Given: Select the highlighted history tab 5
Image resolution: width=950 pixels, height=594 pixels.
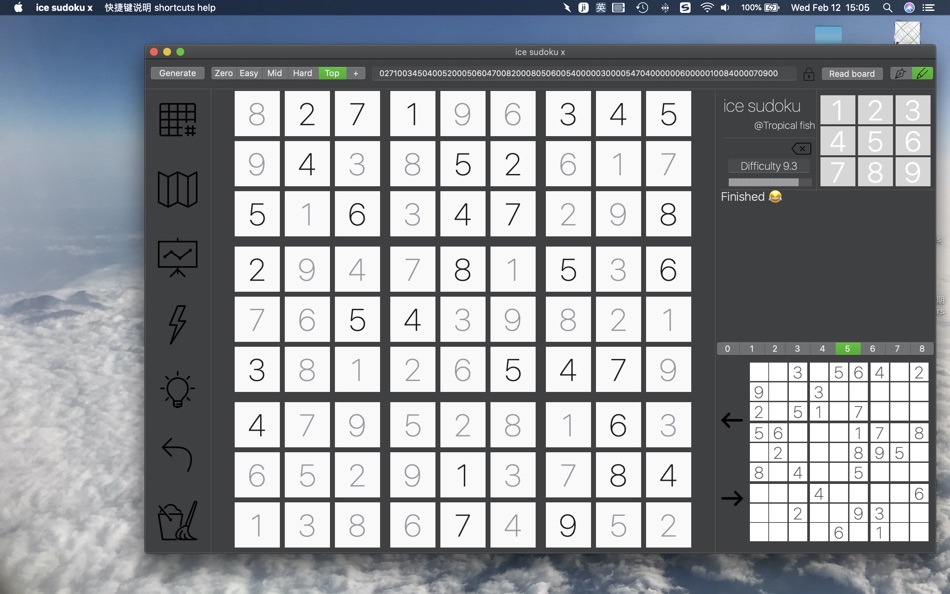Looking at the screenshot, I should [847, 349].
